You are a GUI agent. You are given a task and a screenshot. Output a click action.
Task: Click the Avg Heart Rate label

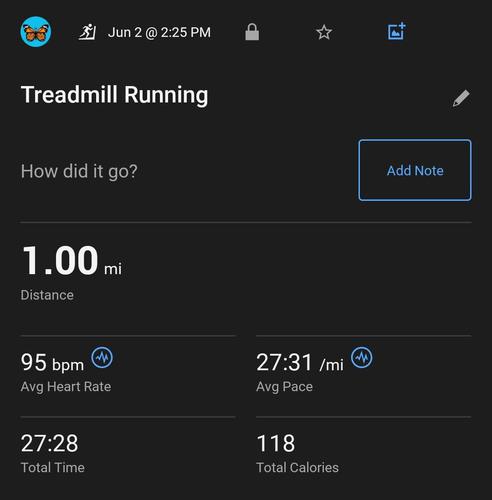point(66,387)
